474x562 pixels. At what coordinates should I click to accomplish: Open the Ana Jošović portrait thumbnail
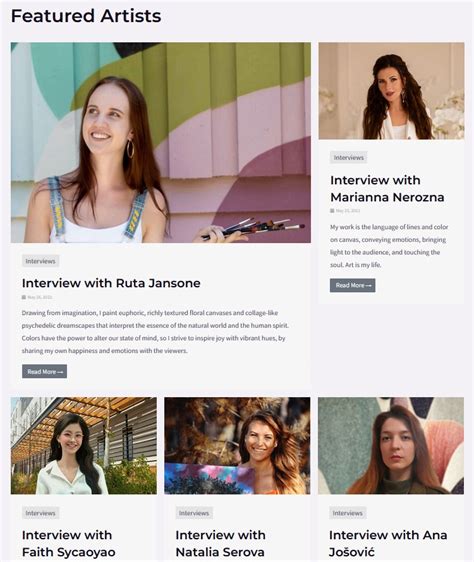pyautogui.click(x=391, y=446)
